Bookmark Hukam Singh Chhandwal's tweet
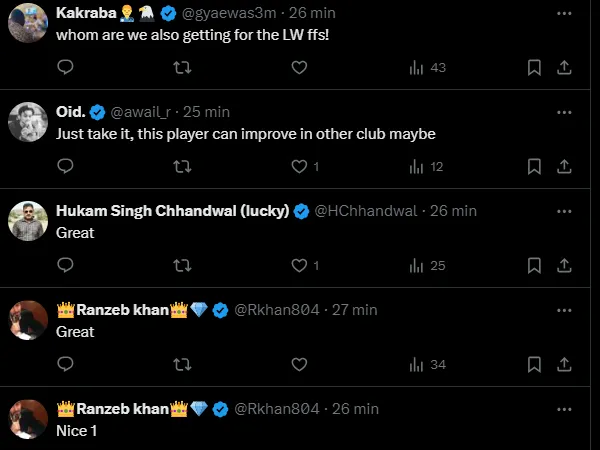The height and width of the screenshot is (450, 600). click(x=534, y=266)
